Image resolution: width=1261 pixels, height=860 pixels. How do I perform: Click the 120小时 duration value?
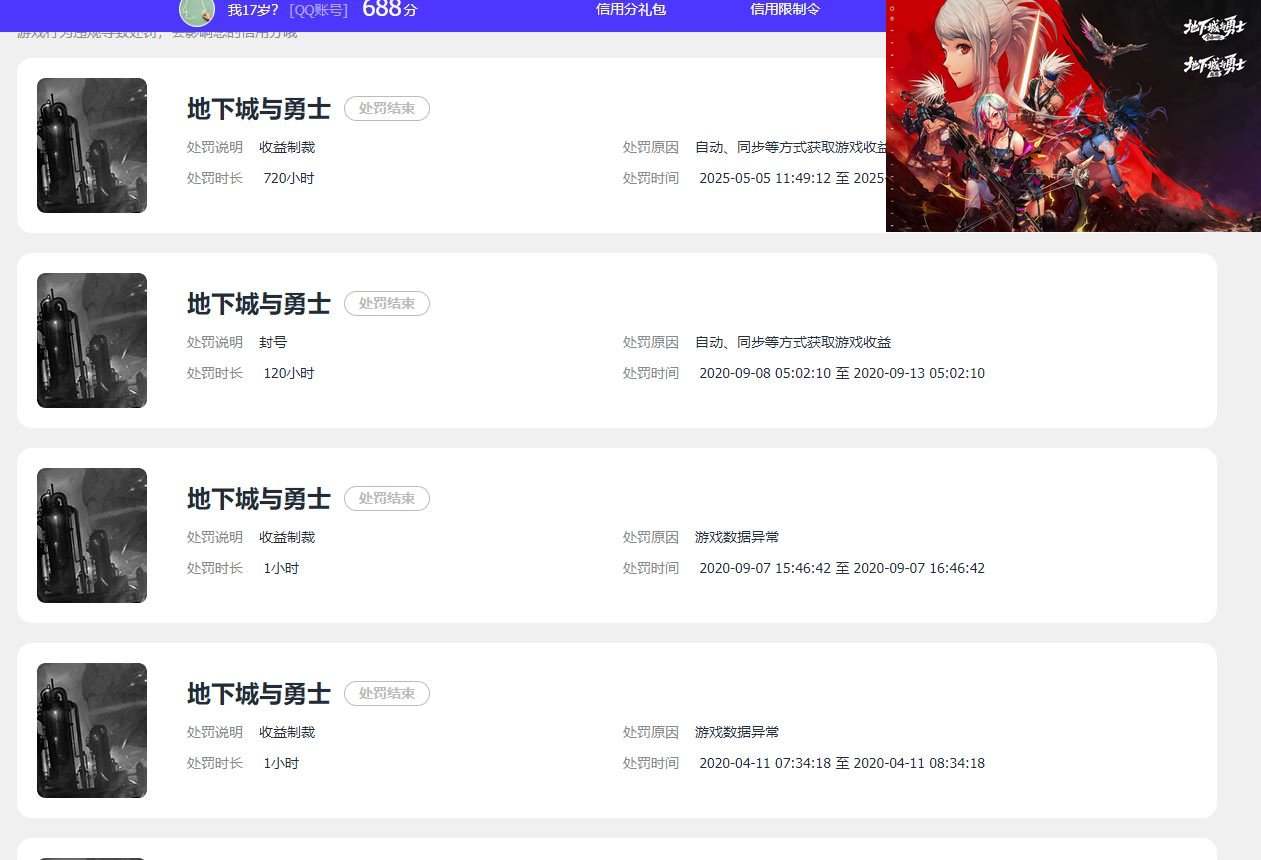coord(289,373)
